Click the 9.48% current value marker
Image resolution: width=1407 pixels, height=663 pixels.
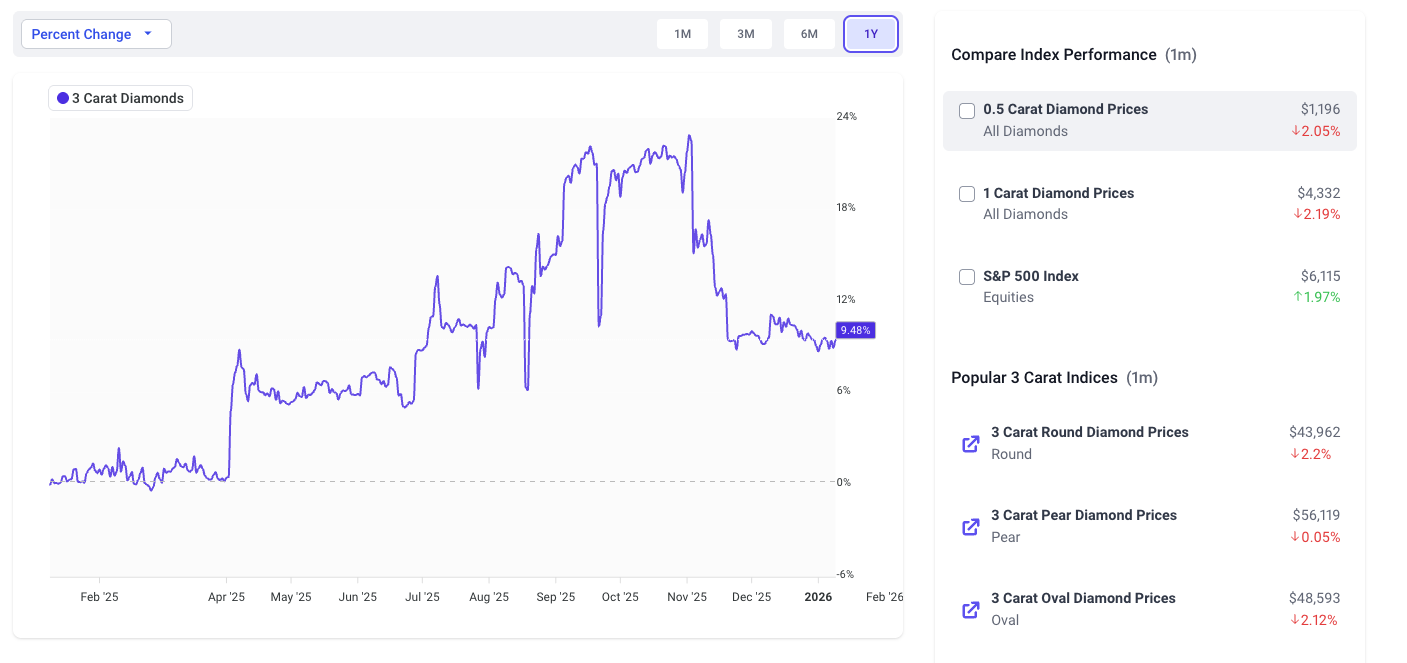pos(856,330)
